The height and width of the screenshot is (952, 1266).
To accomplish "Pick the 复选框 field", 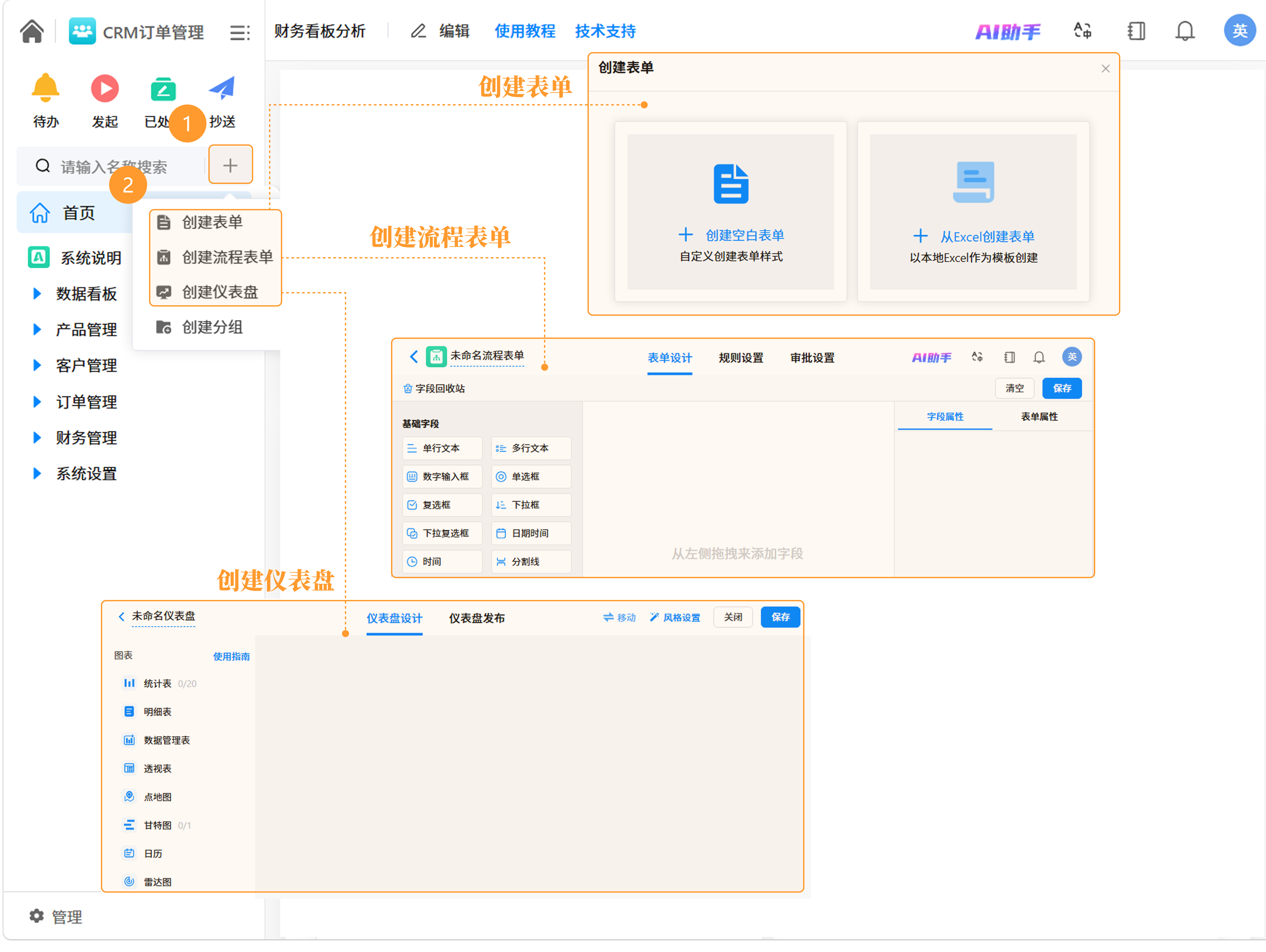I will pos(442,505).
